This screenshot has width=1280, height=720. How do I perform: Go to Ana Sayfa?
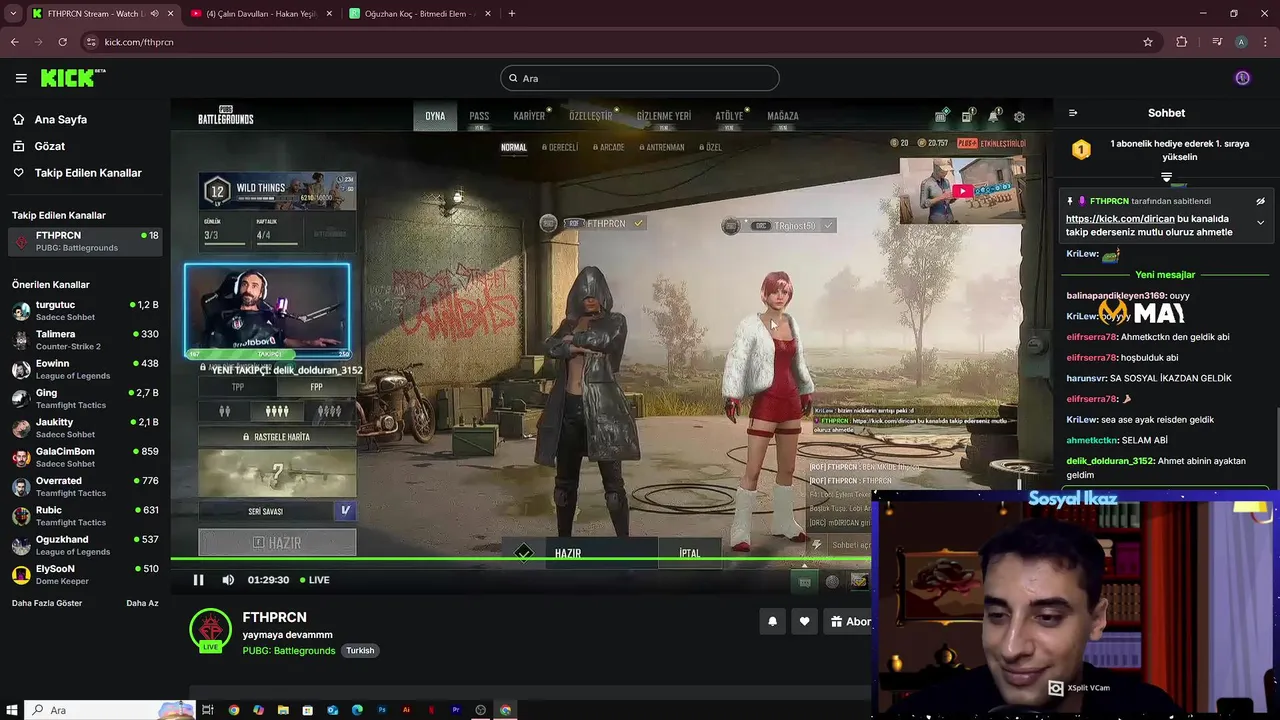coord(61,119)
